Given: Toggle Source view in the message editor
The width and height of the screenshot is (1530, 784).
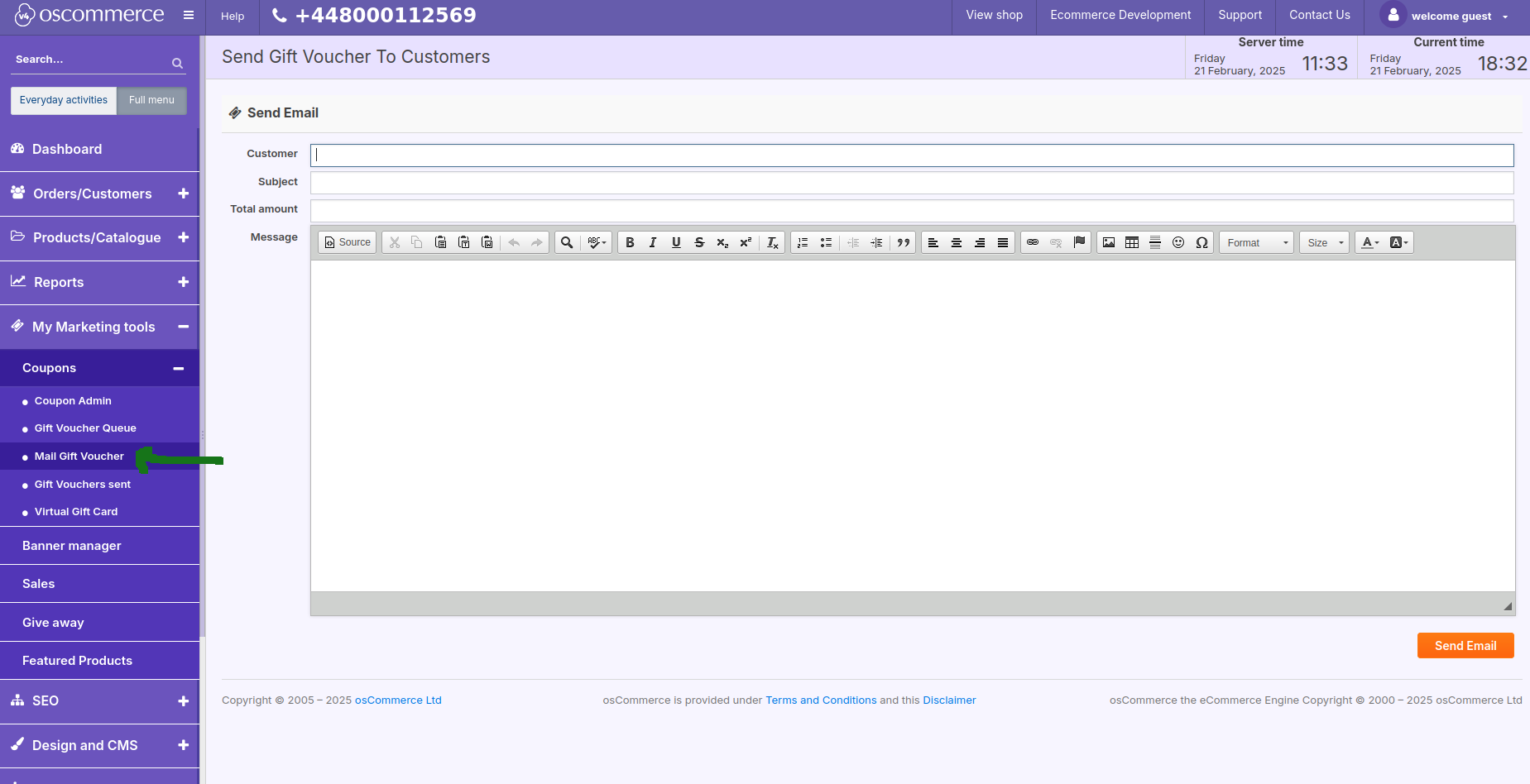Looking at the screenshot, I should coord(348,242).
